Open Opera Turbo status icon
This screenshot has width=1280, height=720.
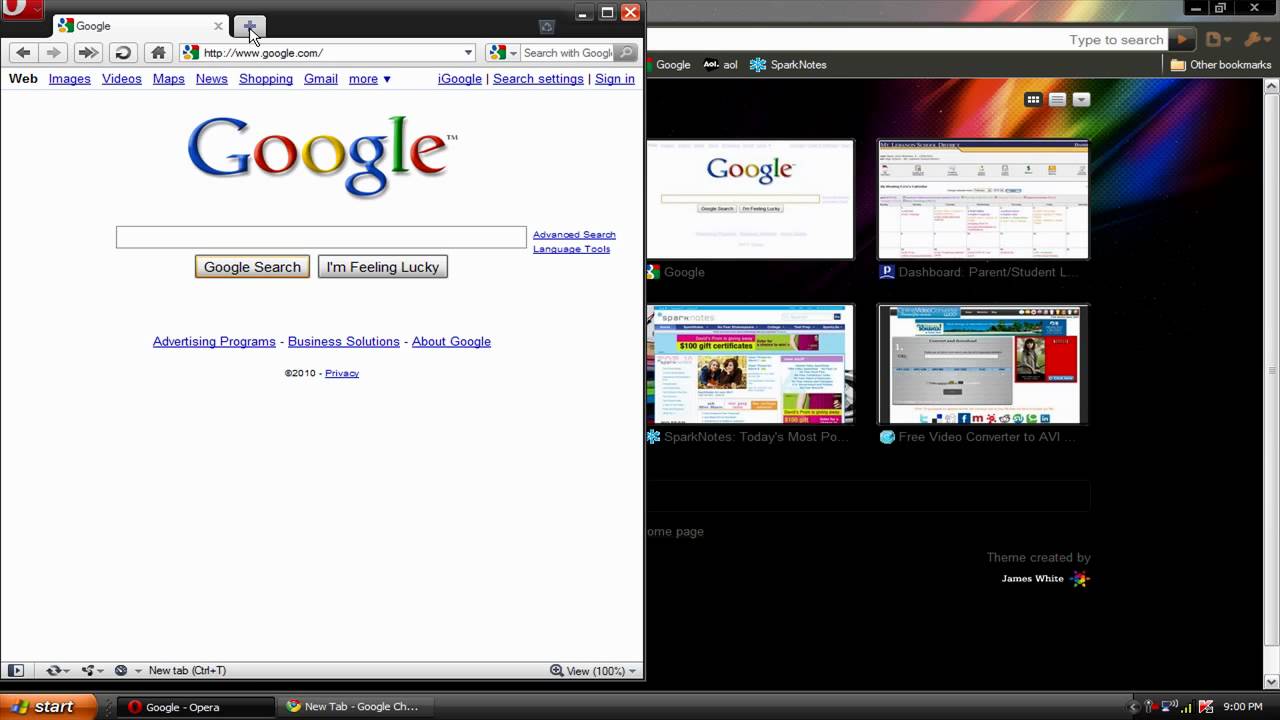point(126,671)
